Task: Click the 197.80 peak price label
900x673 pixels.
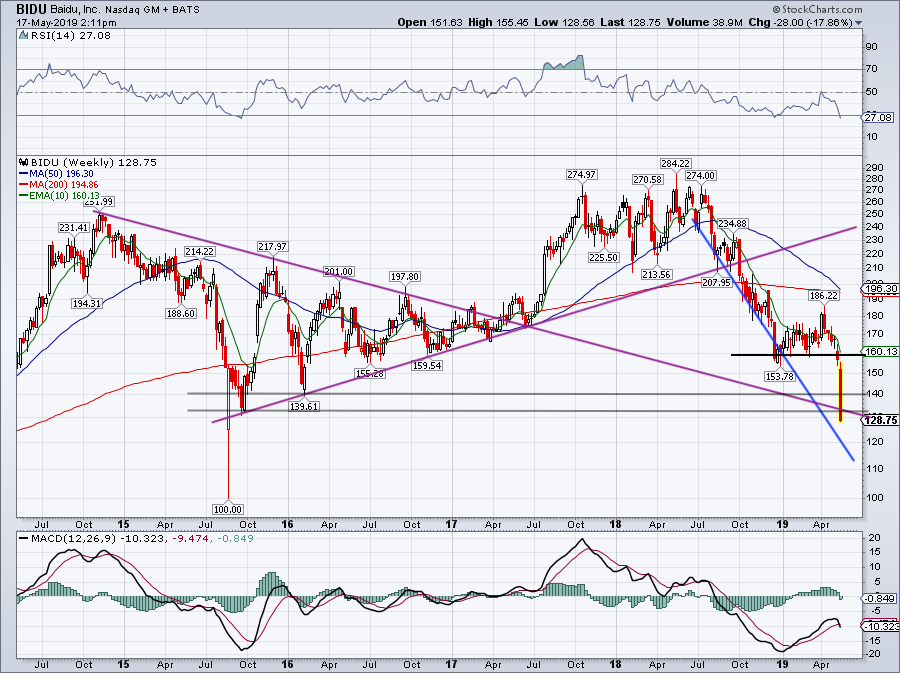Action: tap(405, 277)
